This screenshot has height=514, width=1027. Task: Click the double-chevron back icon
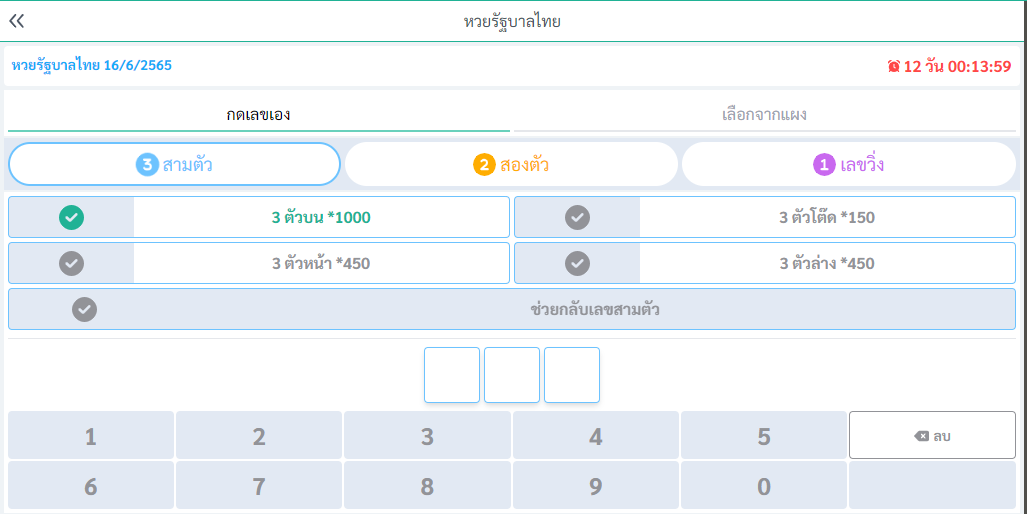click(16, 21)
